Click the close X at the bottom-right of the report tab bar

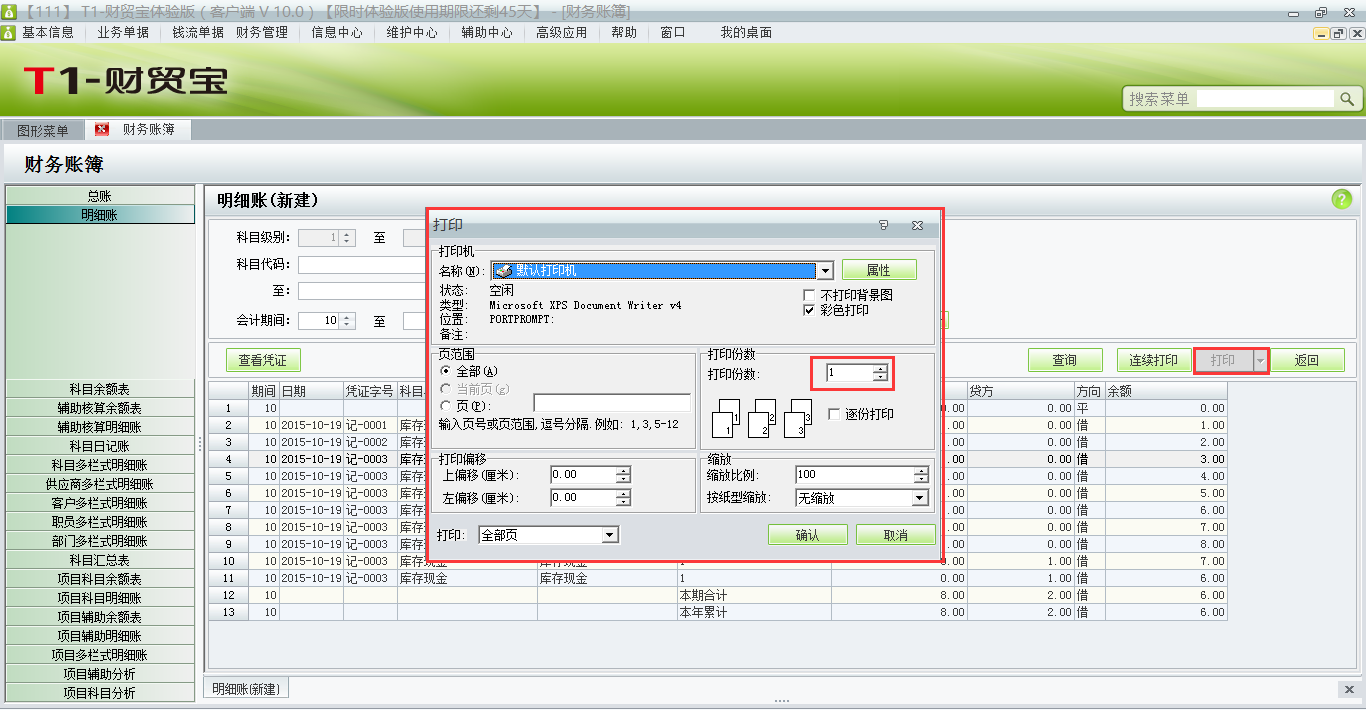[1349, 689]
